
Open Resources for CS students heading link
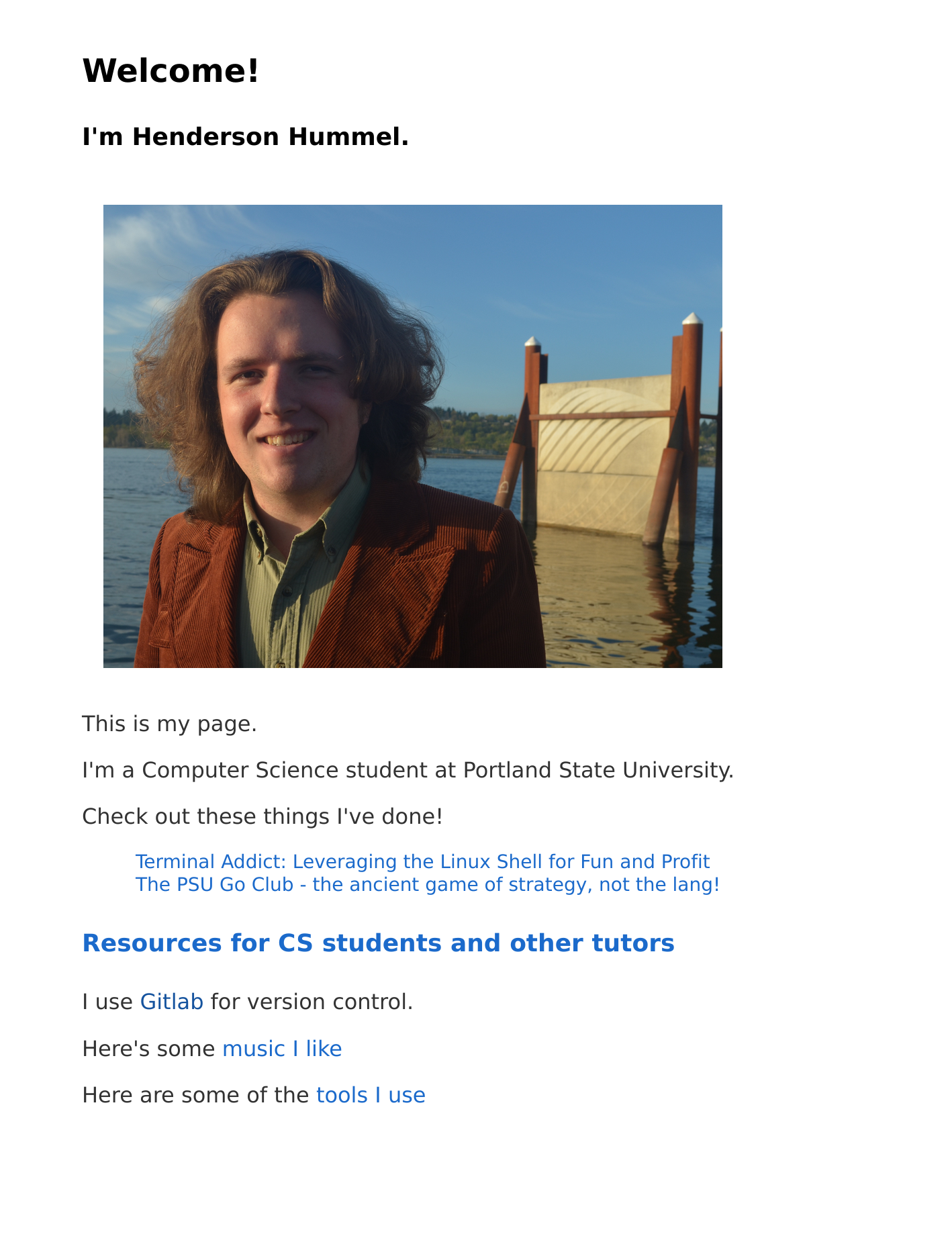(378, 943)
